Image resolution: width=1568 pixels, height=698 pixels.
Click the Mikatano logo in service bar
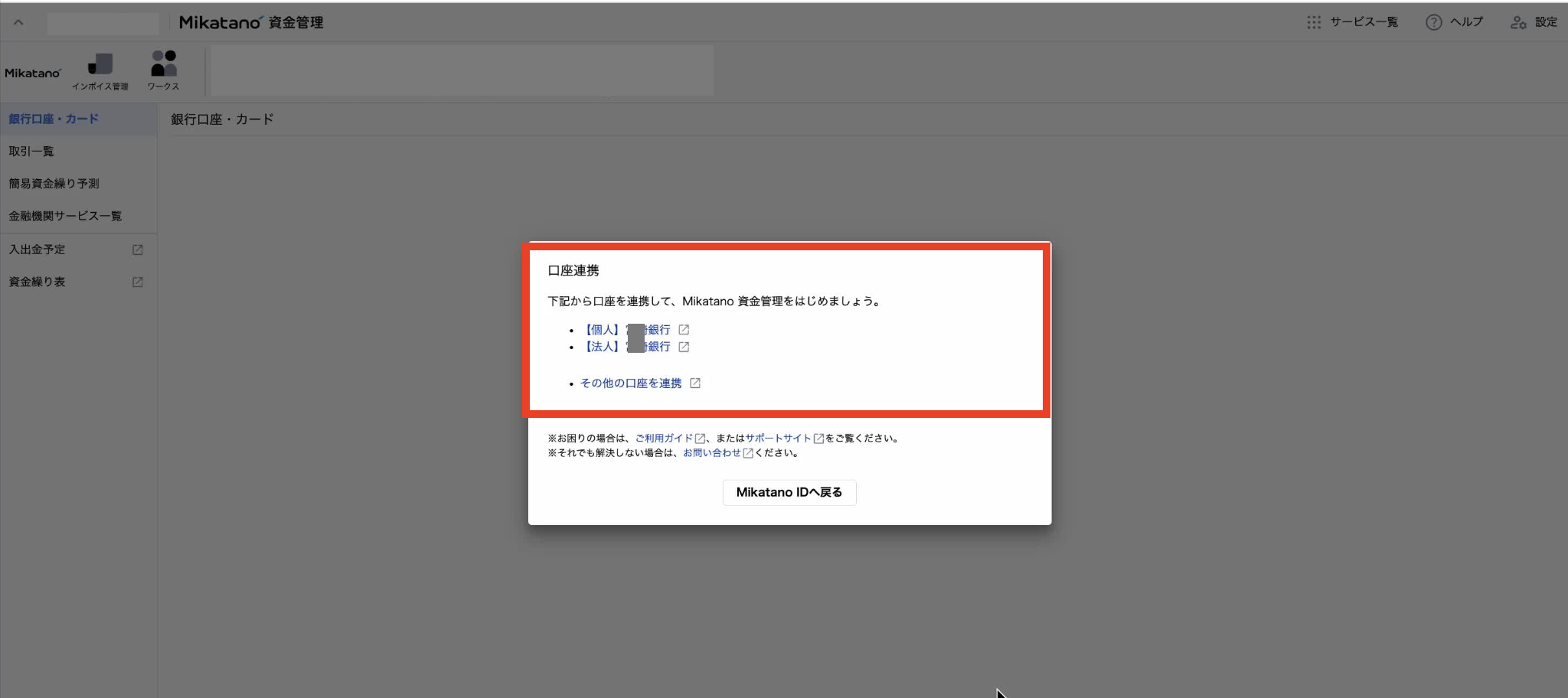[33, 73]
